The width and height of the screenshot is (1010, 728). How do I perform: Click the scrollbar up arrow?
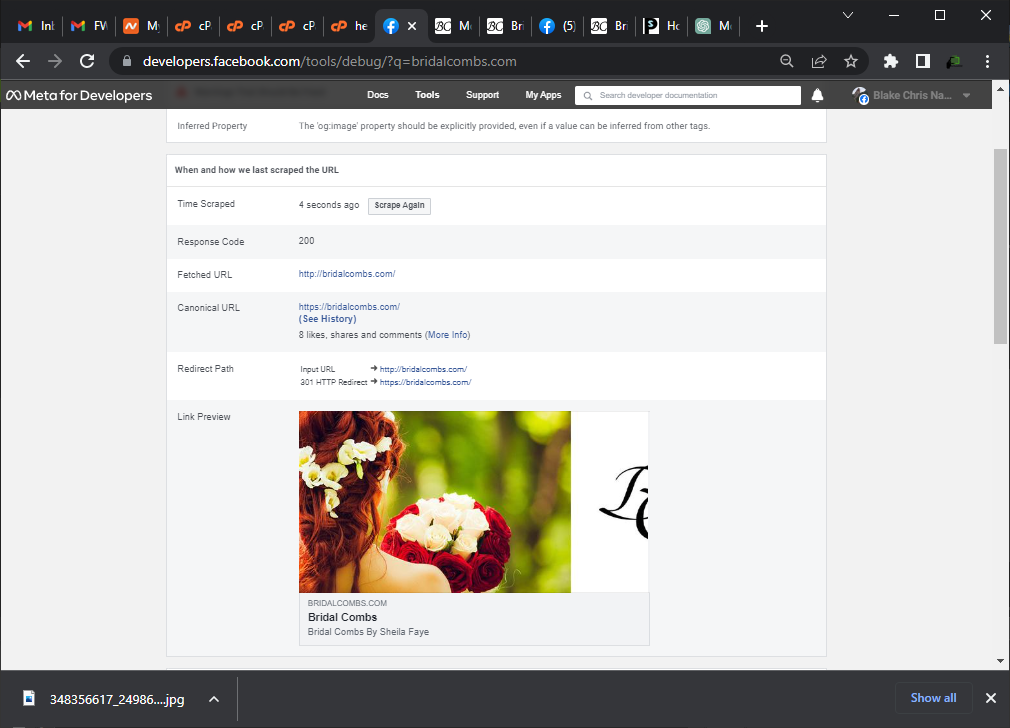click(x=1000, y=89)
